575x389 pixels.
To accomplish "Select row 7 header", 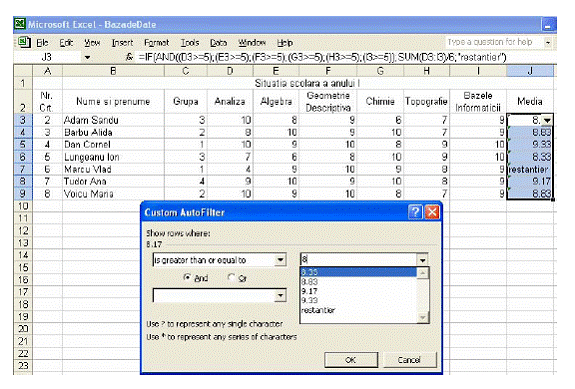I will 23,169.
